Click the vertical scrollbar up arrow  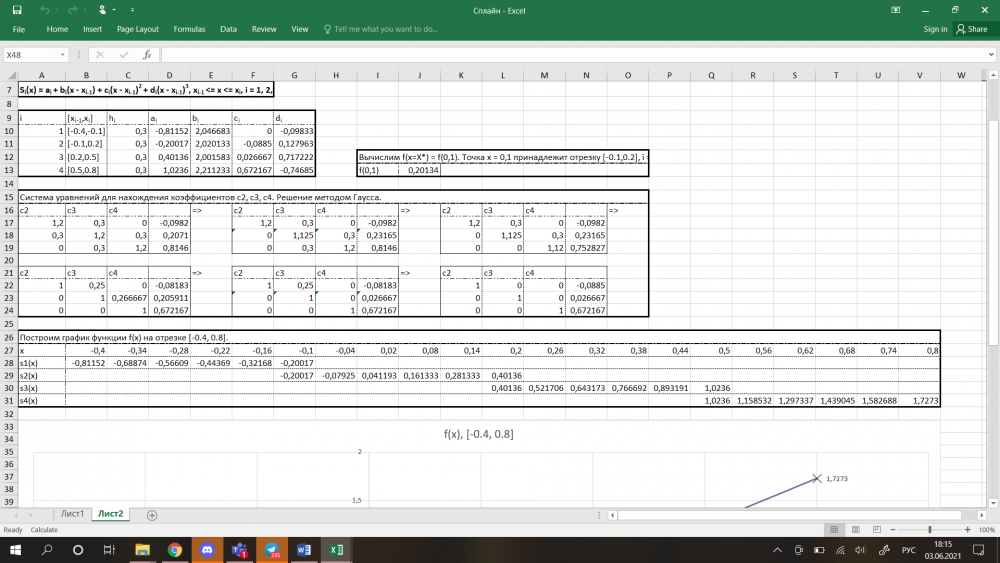(x=994, y=75)
